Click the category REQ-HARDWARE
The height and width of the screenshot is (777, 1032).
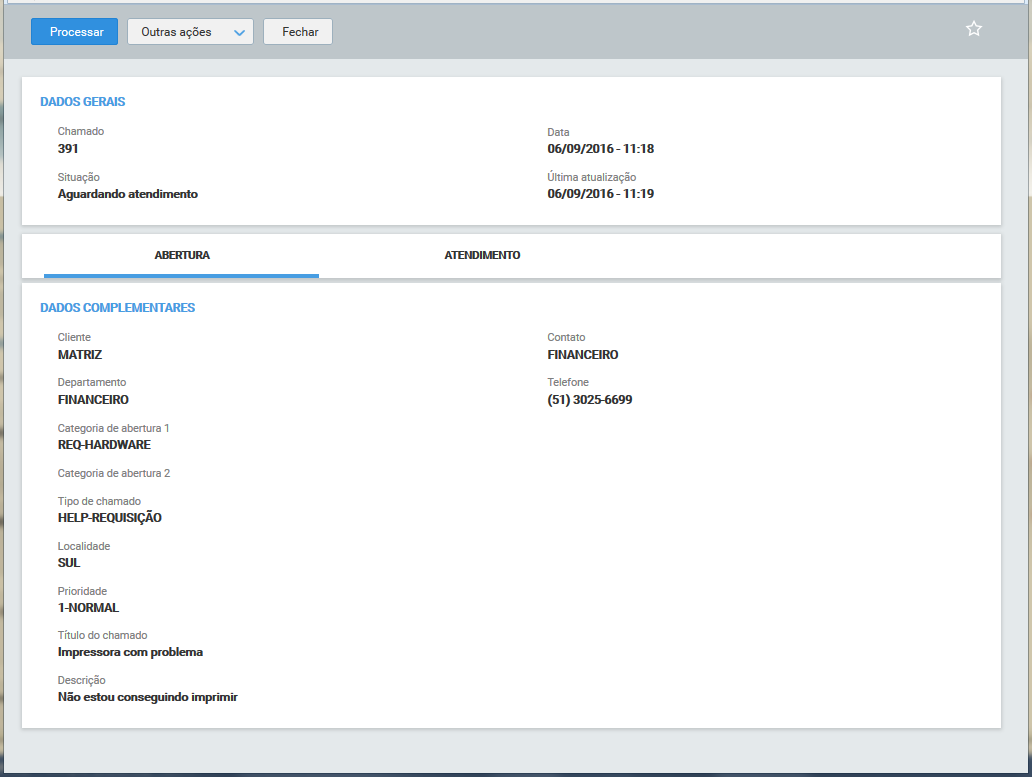coord(104,445)
